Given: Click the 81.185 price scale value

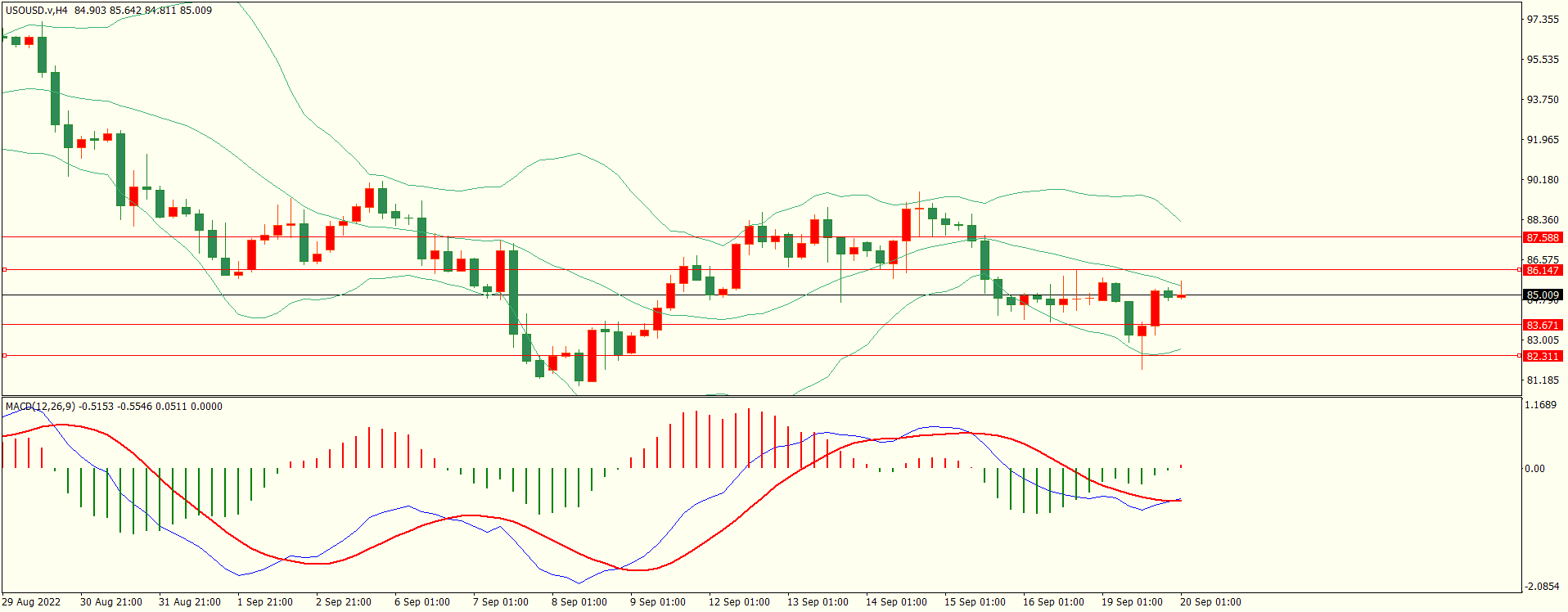Looking at the screenshot, I should click(1543, 380).
